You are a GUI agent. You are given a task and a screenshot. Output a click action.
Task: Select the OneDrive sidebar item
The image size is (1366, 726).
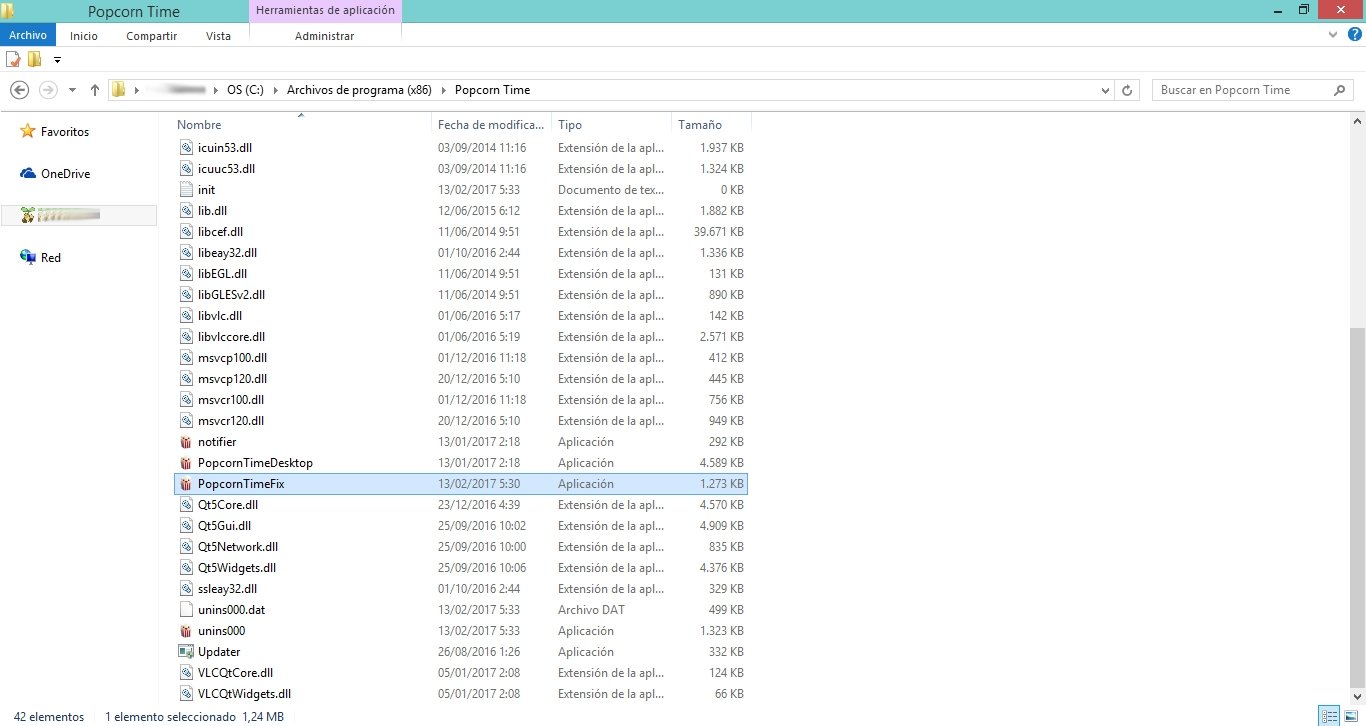click(65, 174)
